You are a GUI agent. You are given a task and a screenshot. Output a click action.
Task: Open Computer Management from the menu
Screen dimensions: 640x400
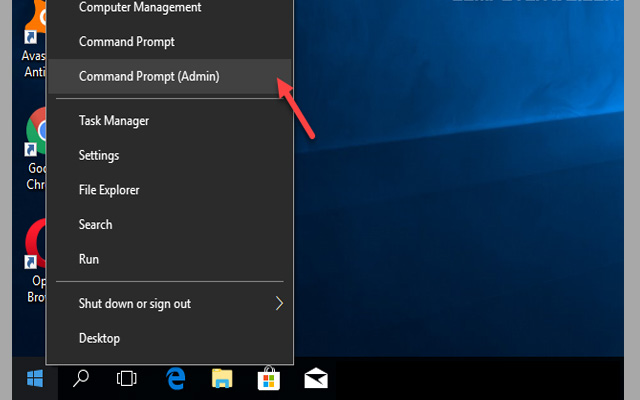tap(139, 8)
